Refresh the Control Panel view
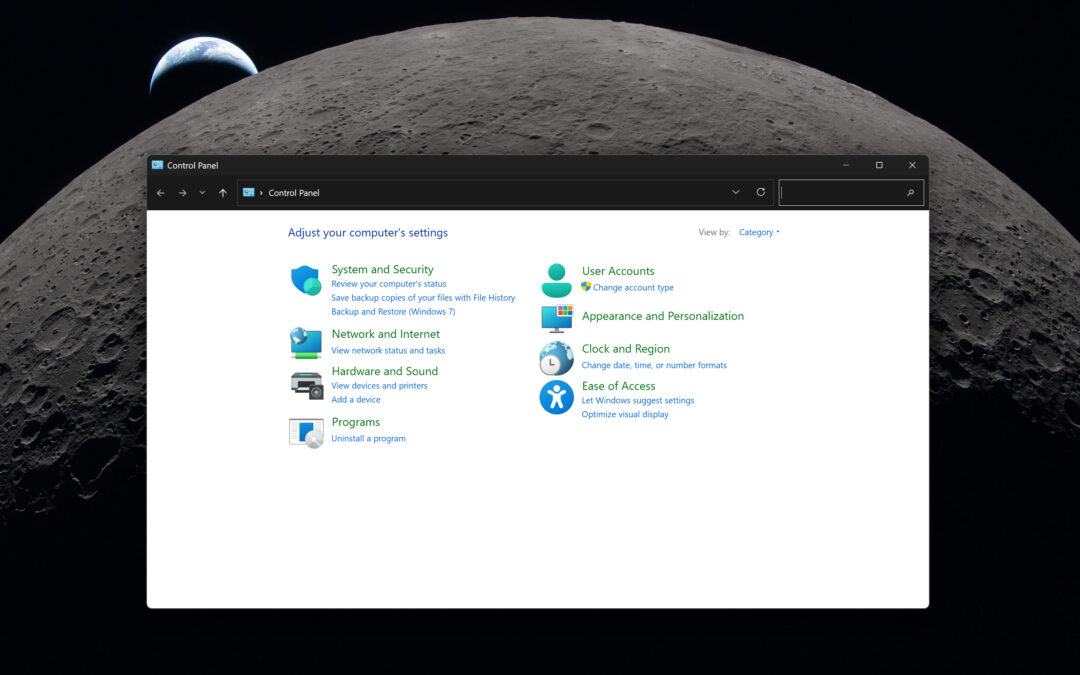Screen dimensions: 1080x675 coord(761,192)
